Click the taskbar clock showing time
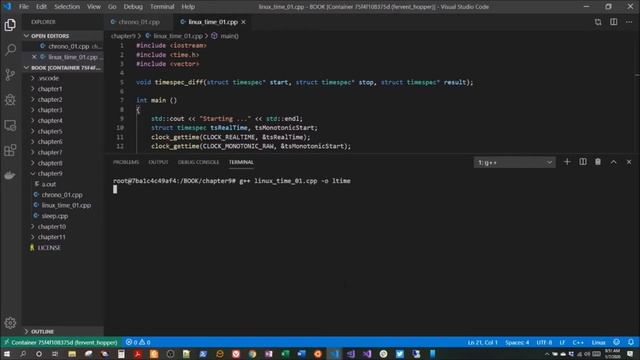This screenshot has width=640, height=360. pos(612,354)
